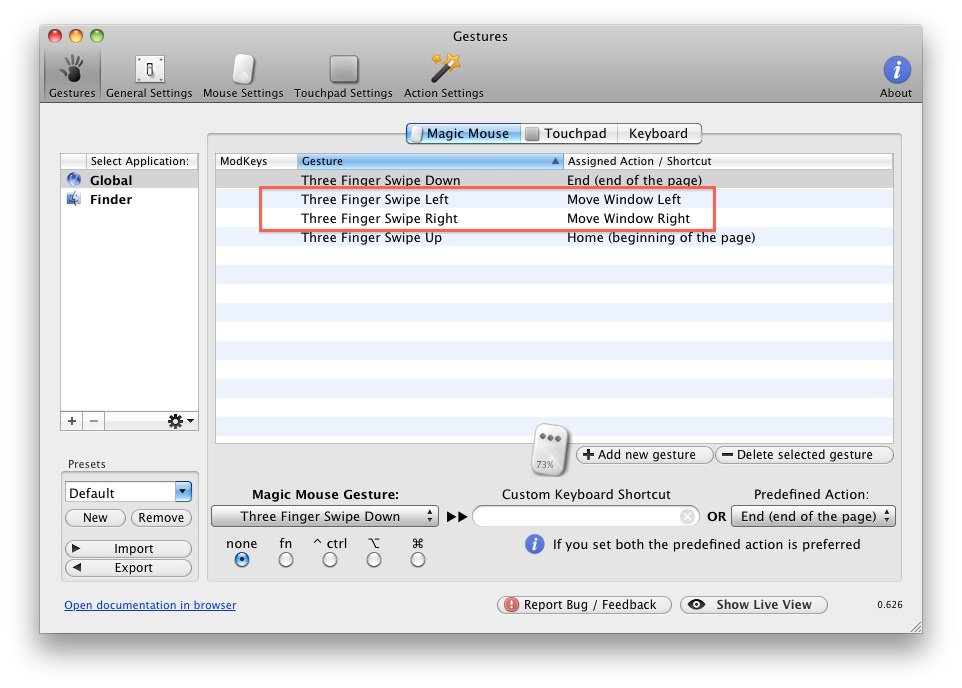962x688 pixels.
Task: Click the Finder icon in application list
Action: tap(74, 199)
